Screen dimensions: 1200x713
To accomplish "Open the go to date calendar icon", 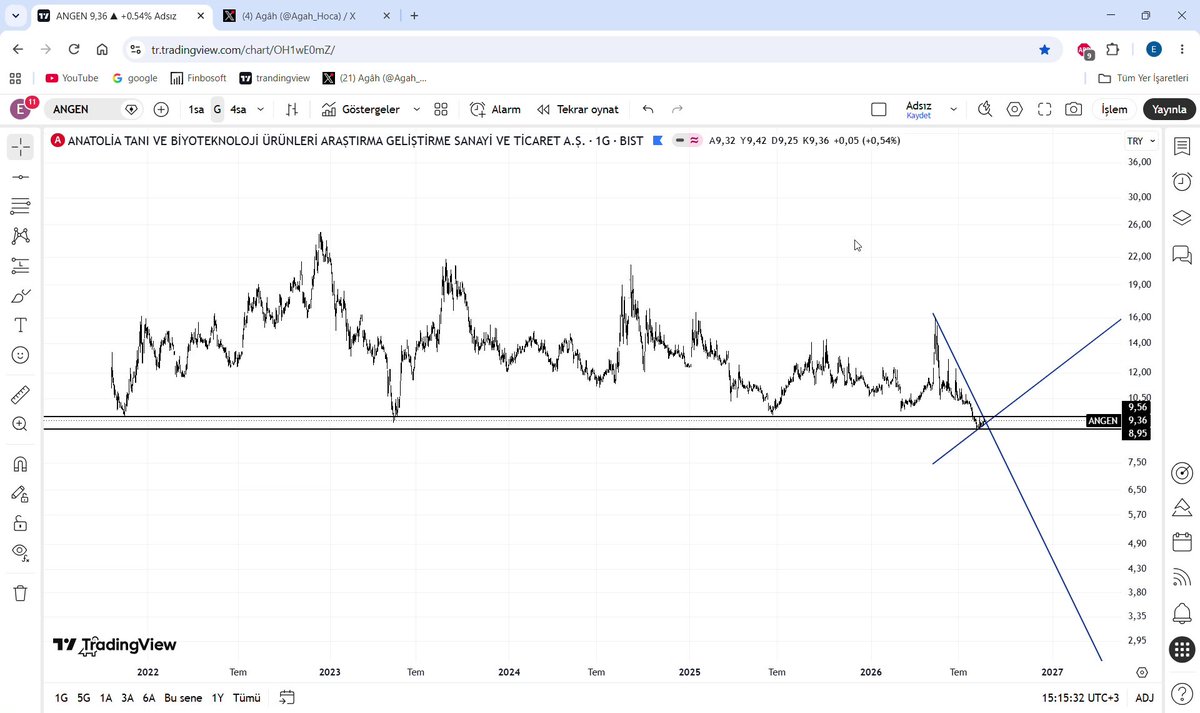I will [287, 698].
